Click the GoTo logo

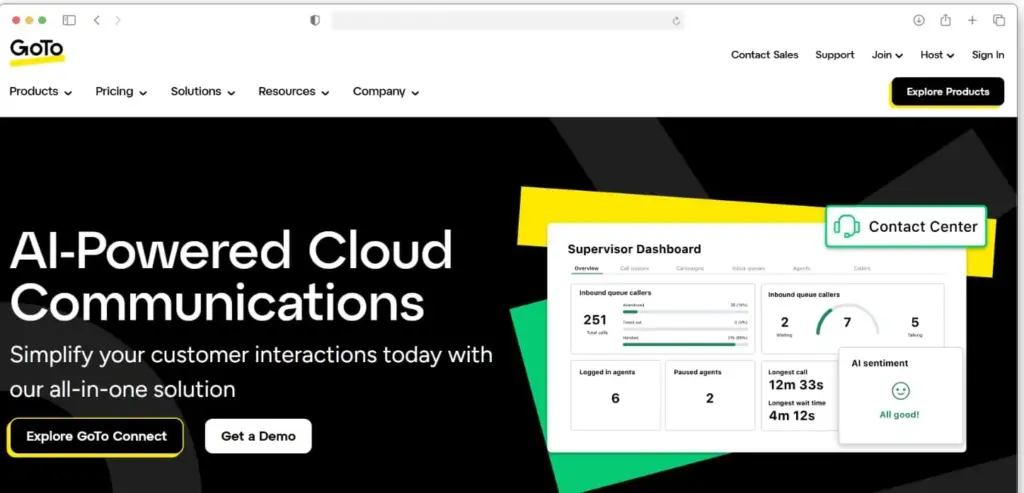point(37,50)
